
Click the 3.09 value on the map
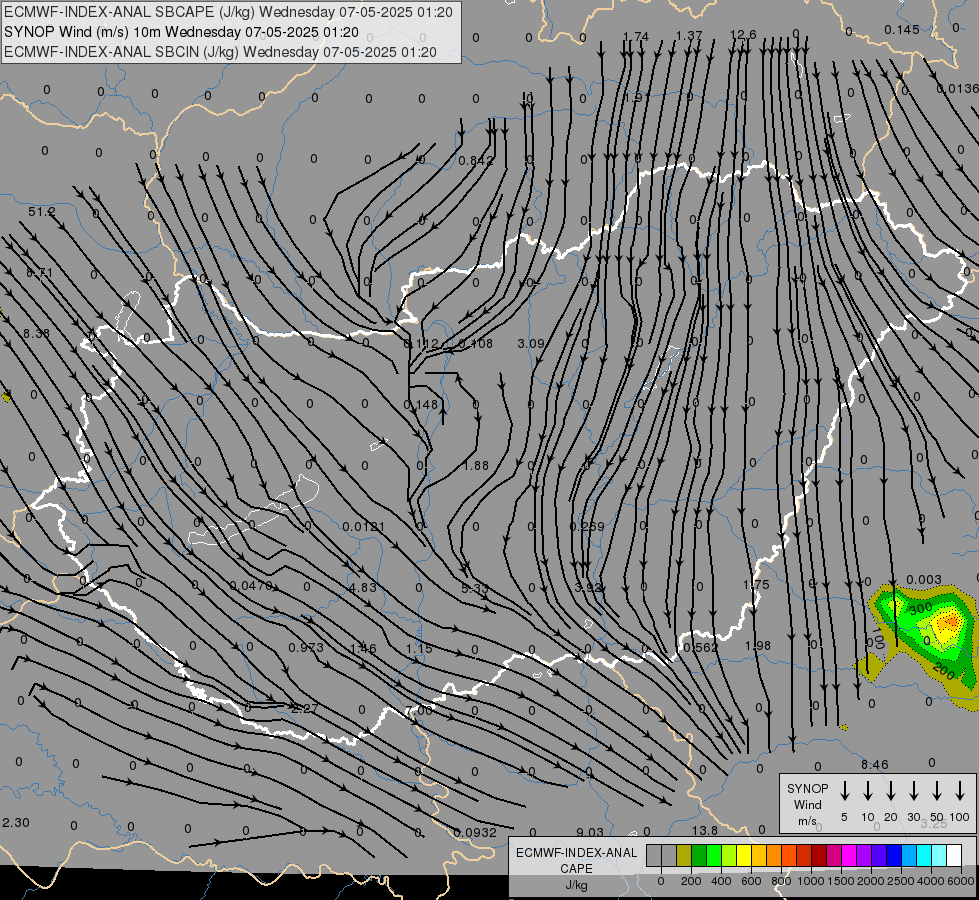pyautogui.click(x=531, y=344)
